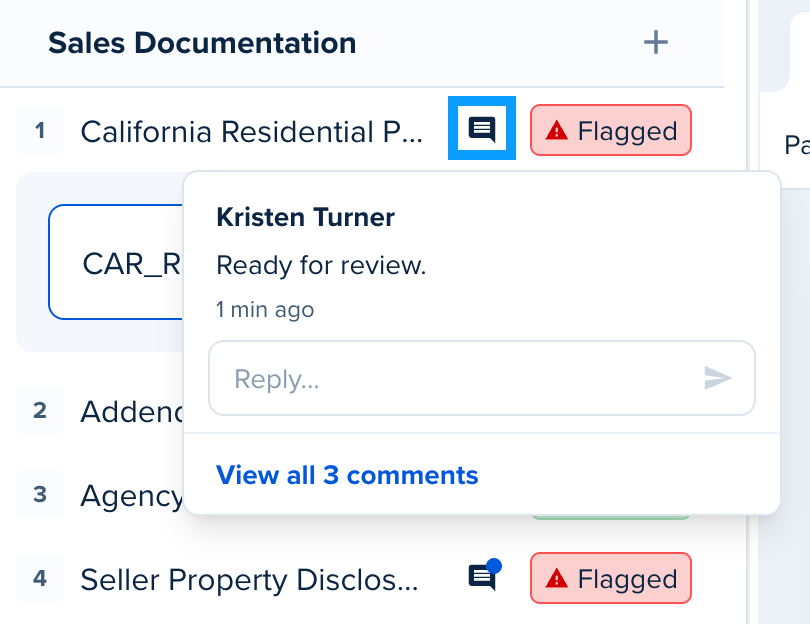Open the CAR_R file card
The image size is (810, 624).
click(x=116, y=262)
